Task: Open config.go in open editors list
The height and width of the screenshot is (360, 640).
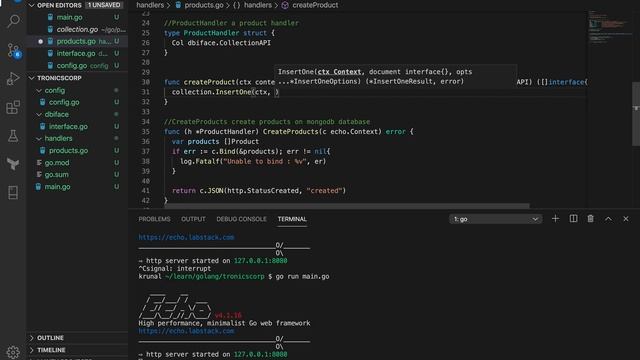Action: (x=72, y=65)
